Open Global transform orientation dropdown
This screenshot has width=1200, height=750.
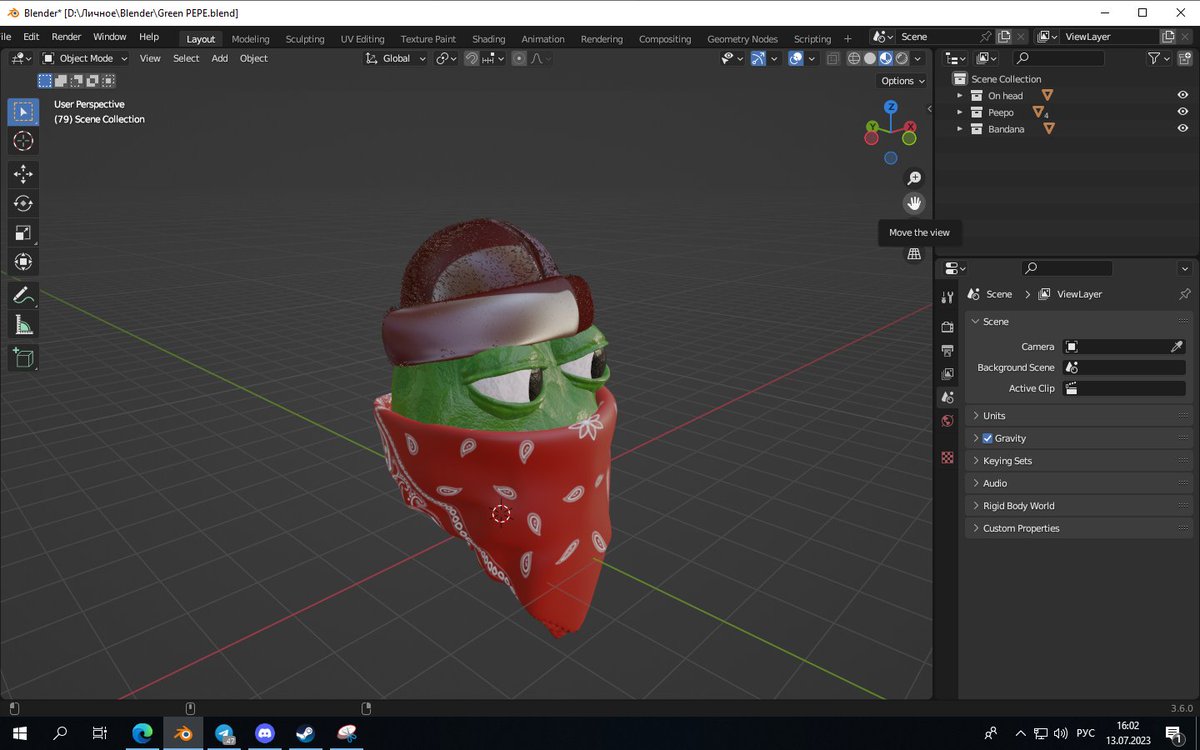(x=396, y=59)
